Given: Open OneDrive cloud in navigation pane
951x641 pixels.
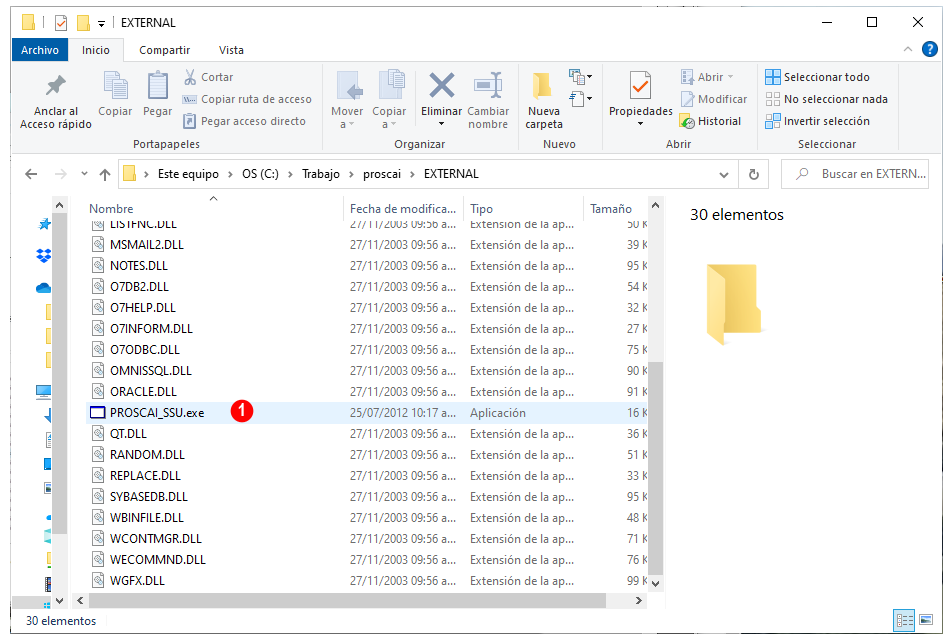Looking at the screenshot, I should click(44, 288).
